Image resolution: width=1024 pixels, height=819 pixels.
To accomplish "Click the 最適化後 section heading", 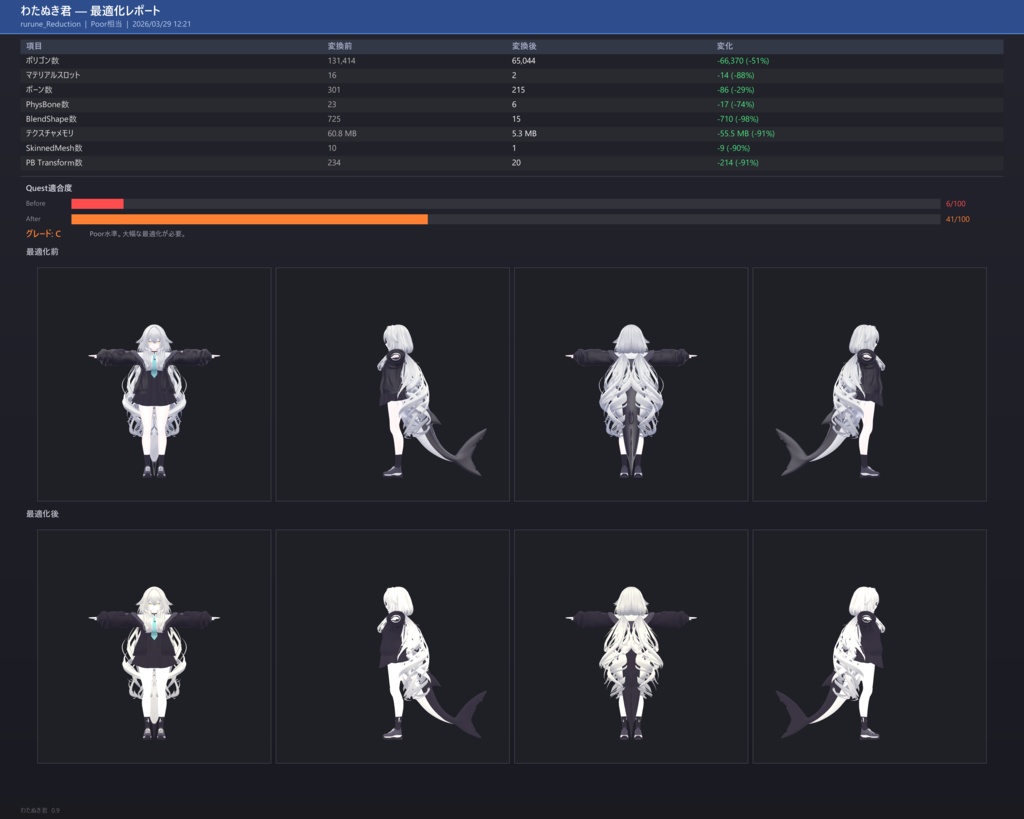I will click(x=42, y=514).
